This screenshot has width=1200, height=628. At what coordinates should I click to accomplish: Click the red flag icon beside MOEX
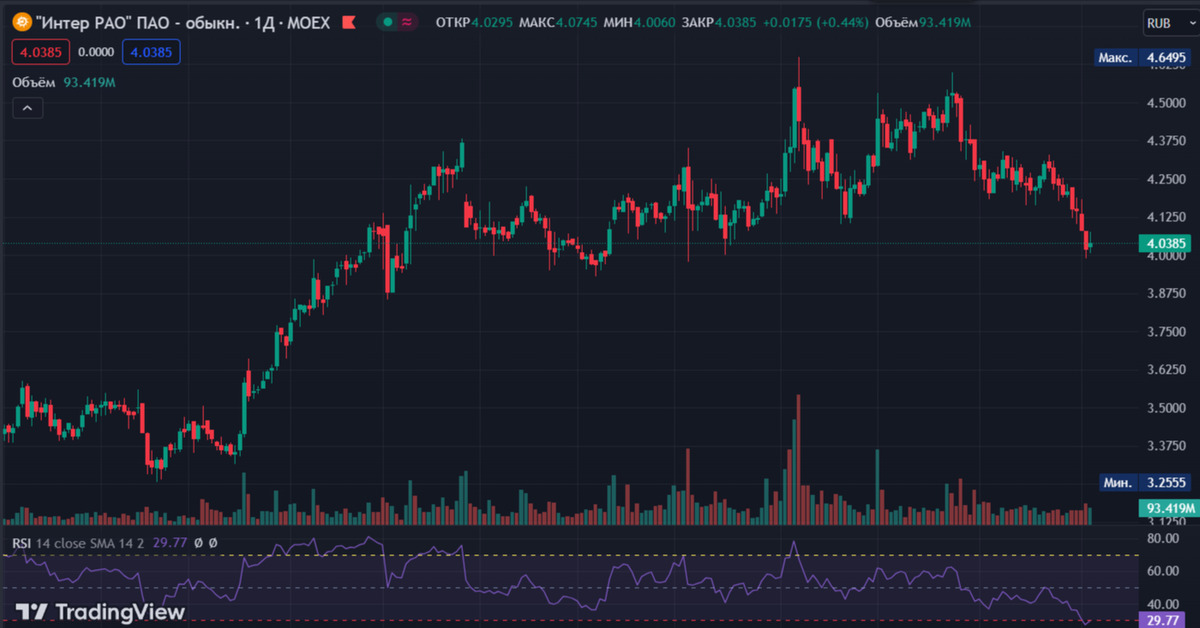[x=348, y=22]
